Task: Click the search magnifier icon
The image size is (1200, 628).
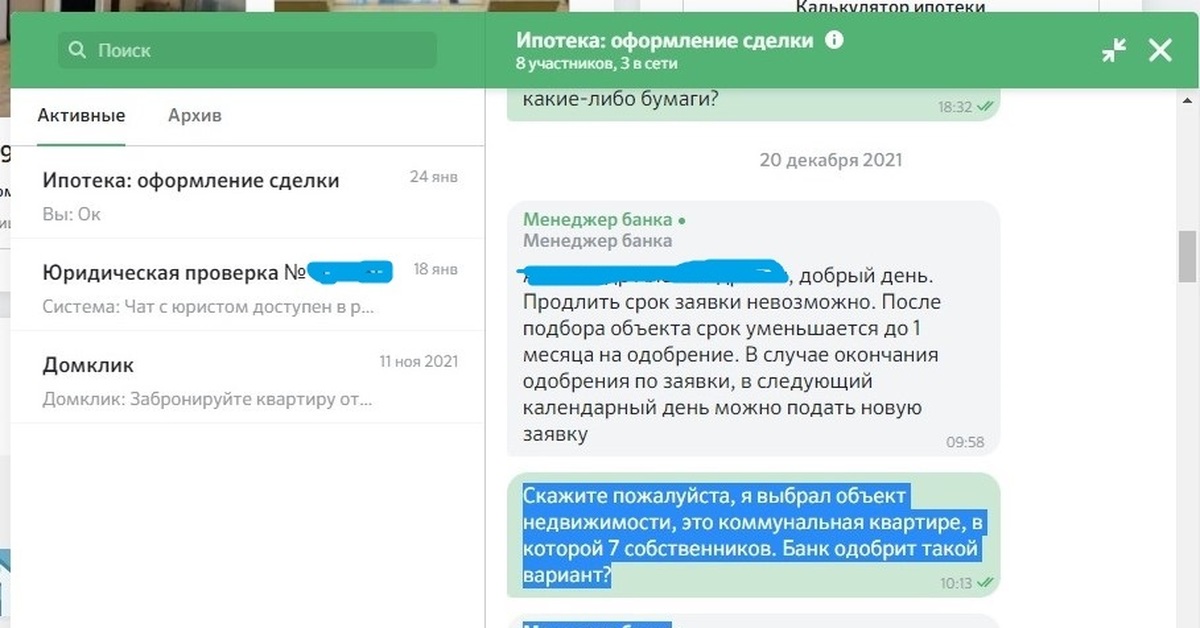Action: pos(76,50)
